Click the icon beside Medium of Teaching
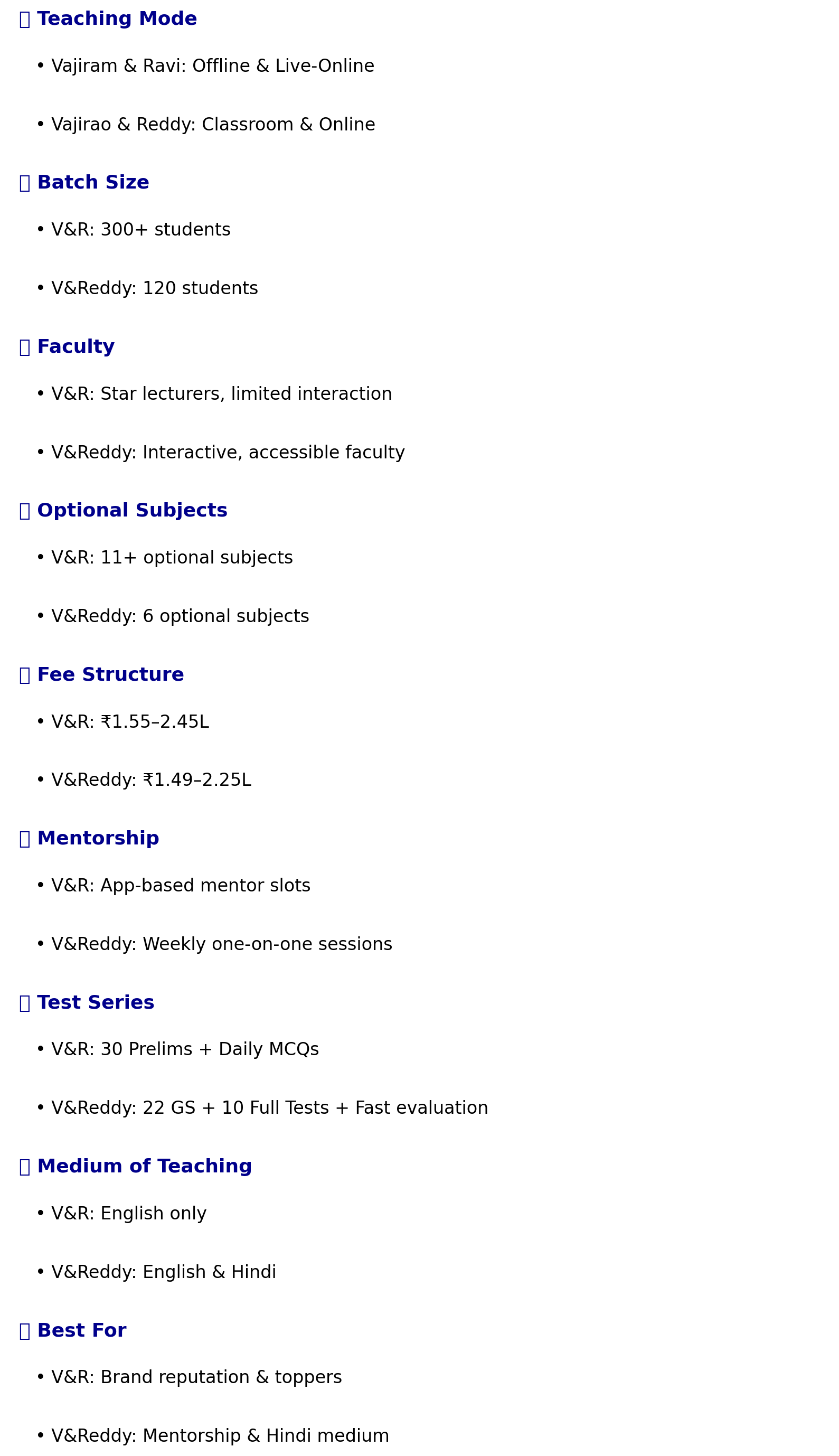The width and height of the screenshot is (839, 1456). (x=24, y=1166)
